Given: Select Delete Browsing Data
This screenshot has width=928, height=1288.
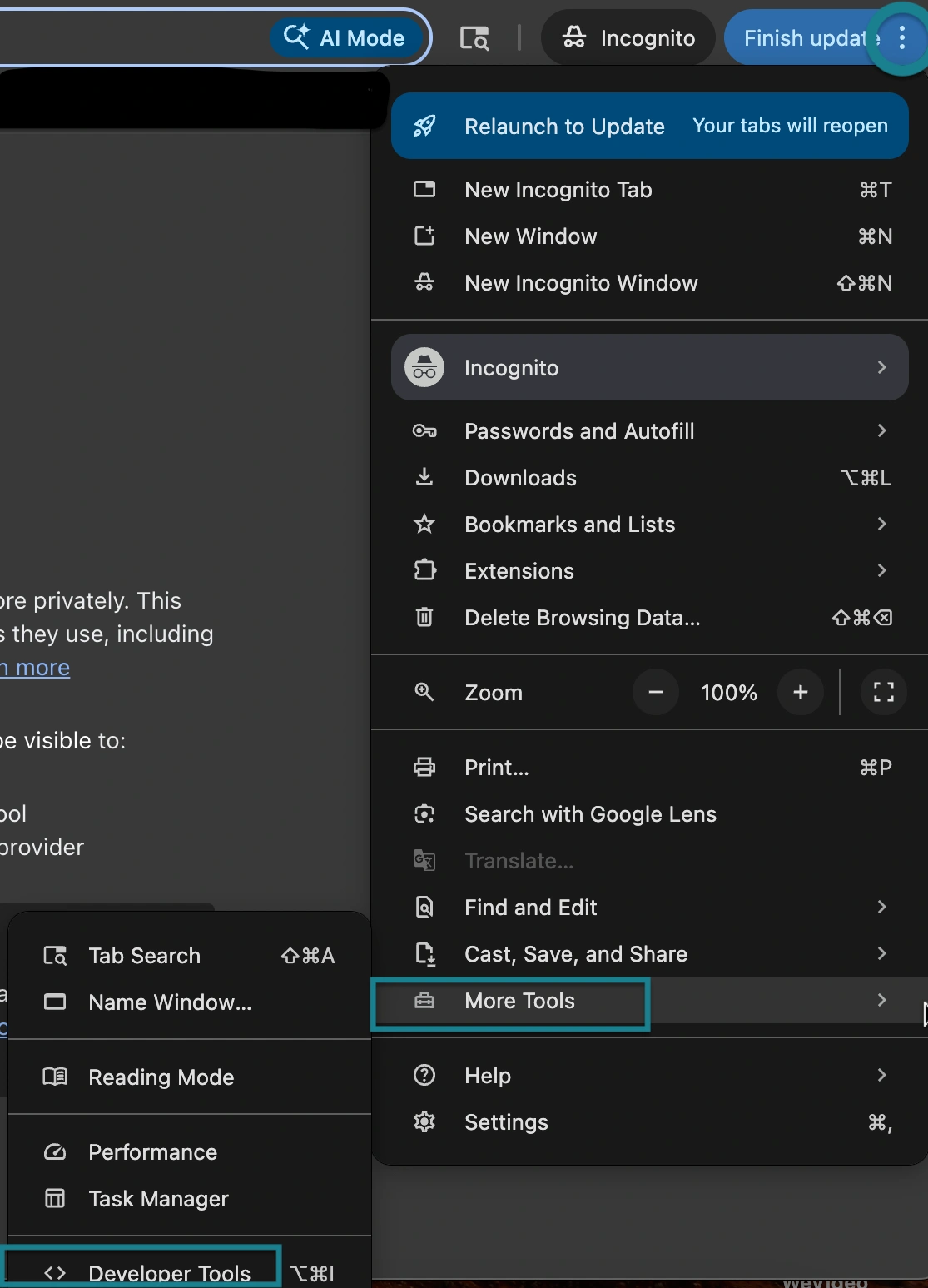Looking at the screenshot, I should click(x=649, y=618).
